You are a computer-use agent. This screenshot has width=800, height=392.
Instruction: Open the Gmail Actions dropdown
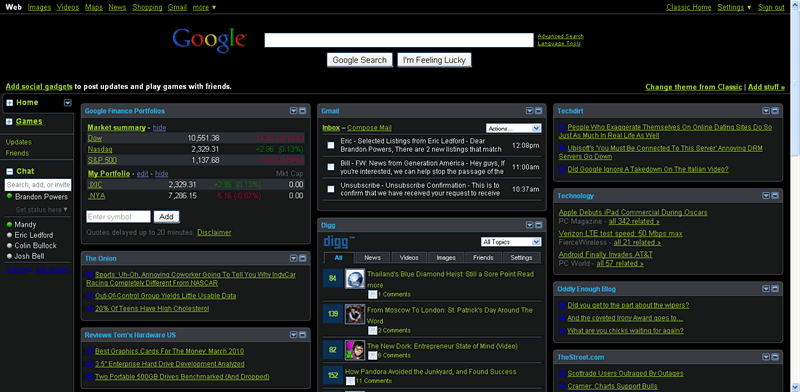pos(513,129)
